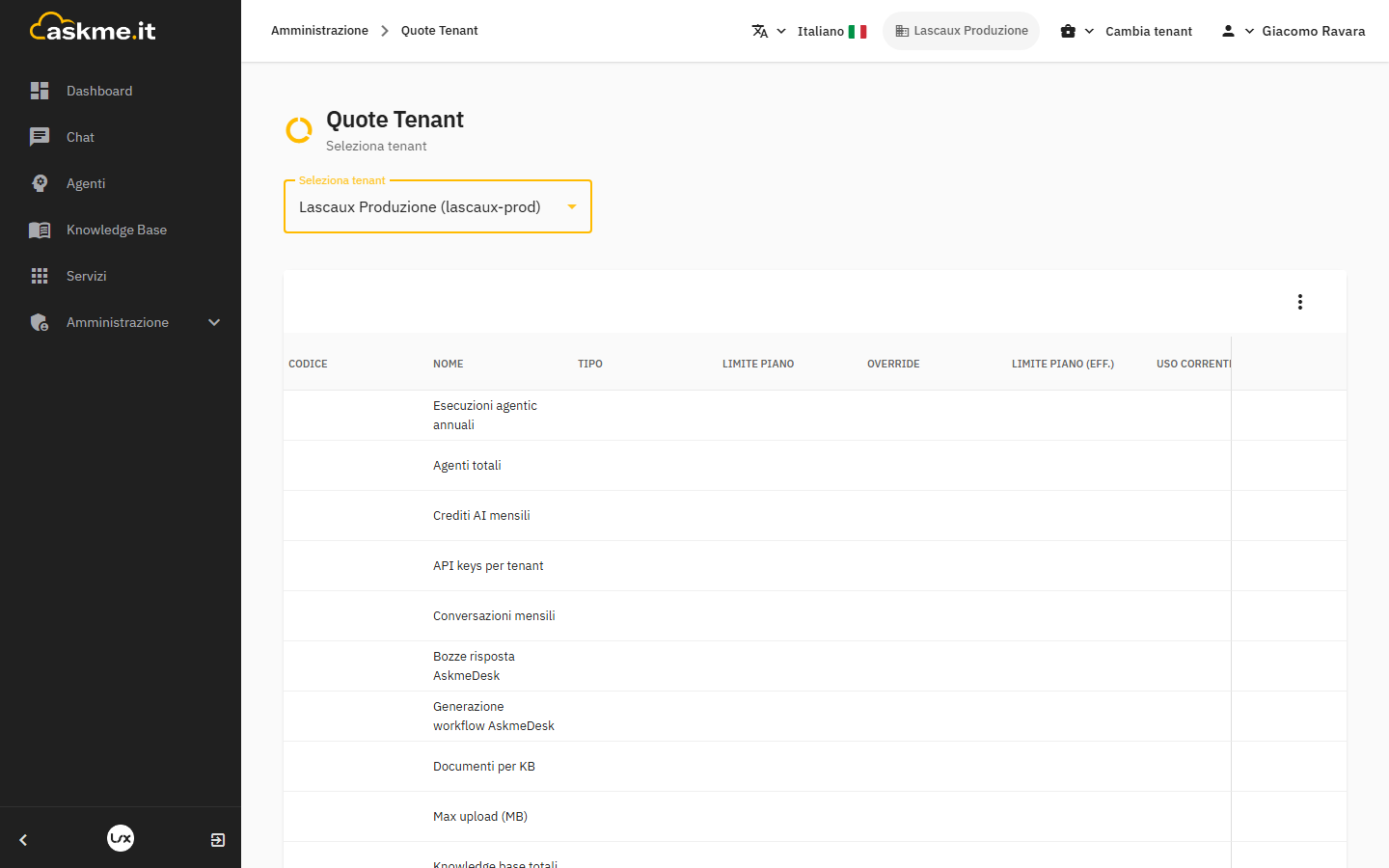Viewport: 1389px width, 868px height.
Task: Select the 'Generazione workflow AskmeDesk' row
Action: (x=815, y=717)
